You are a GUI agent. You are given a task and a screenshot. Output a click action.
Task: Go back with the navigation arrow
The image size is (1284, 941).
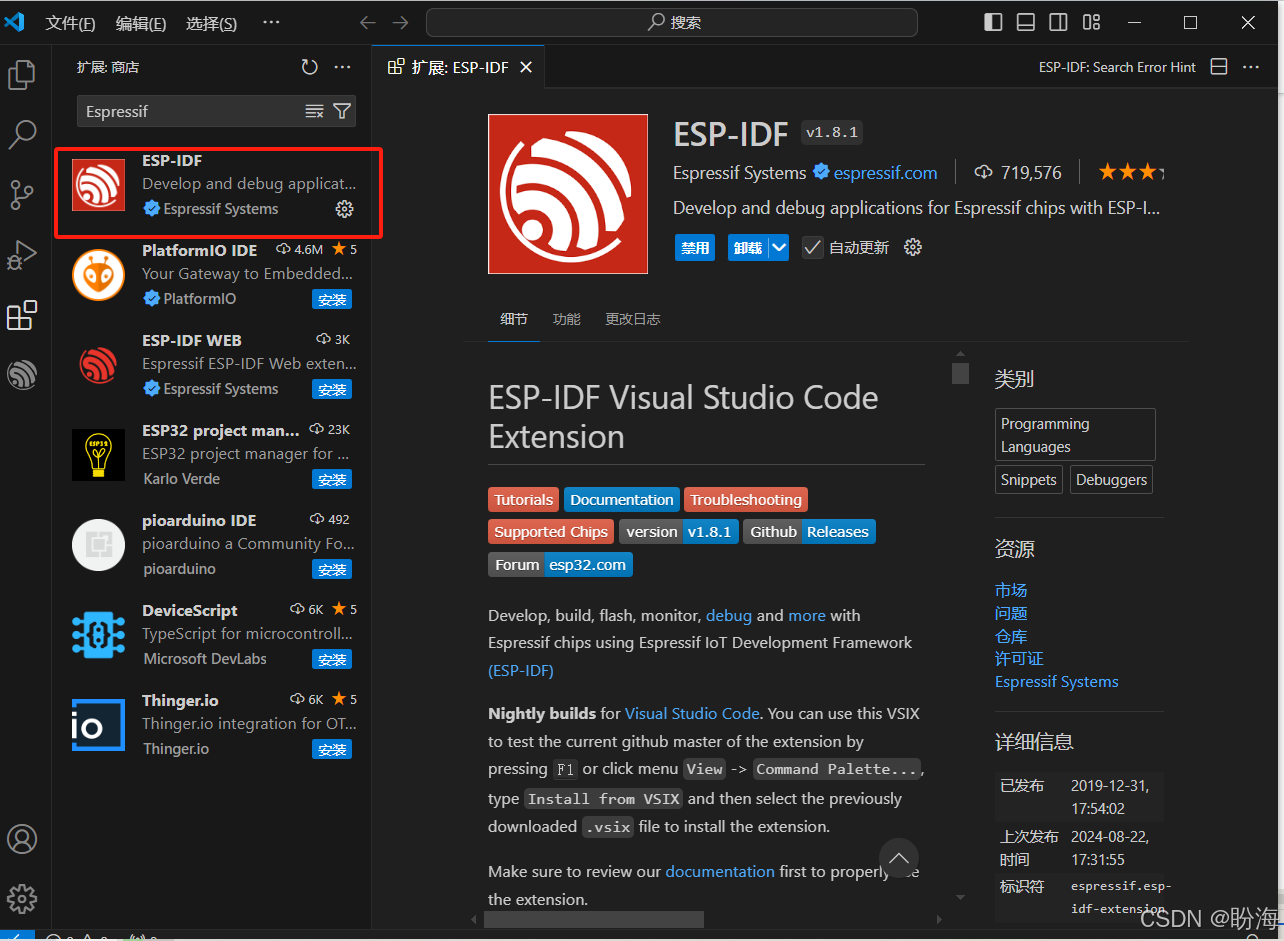click(x=368, y=22)
